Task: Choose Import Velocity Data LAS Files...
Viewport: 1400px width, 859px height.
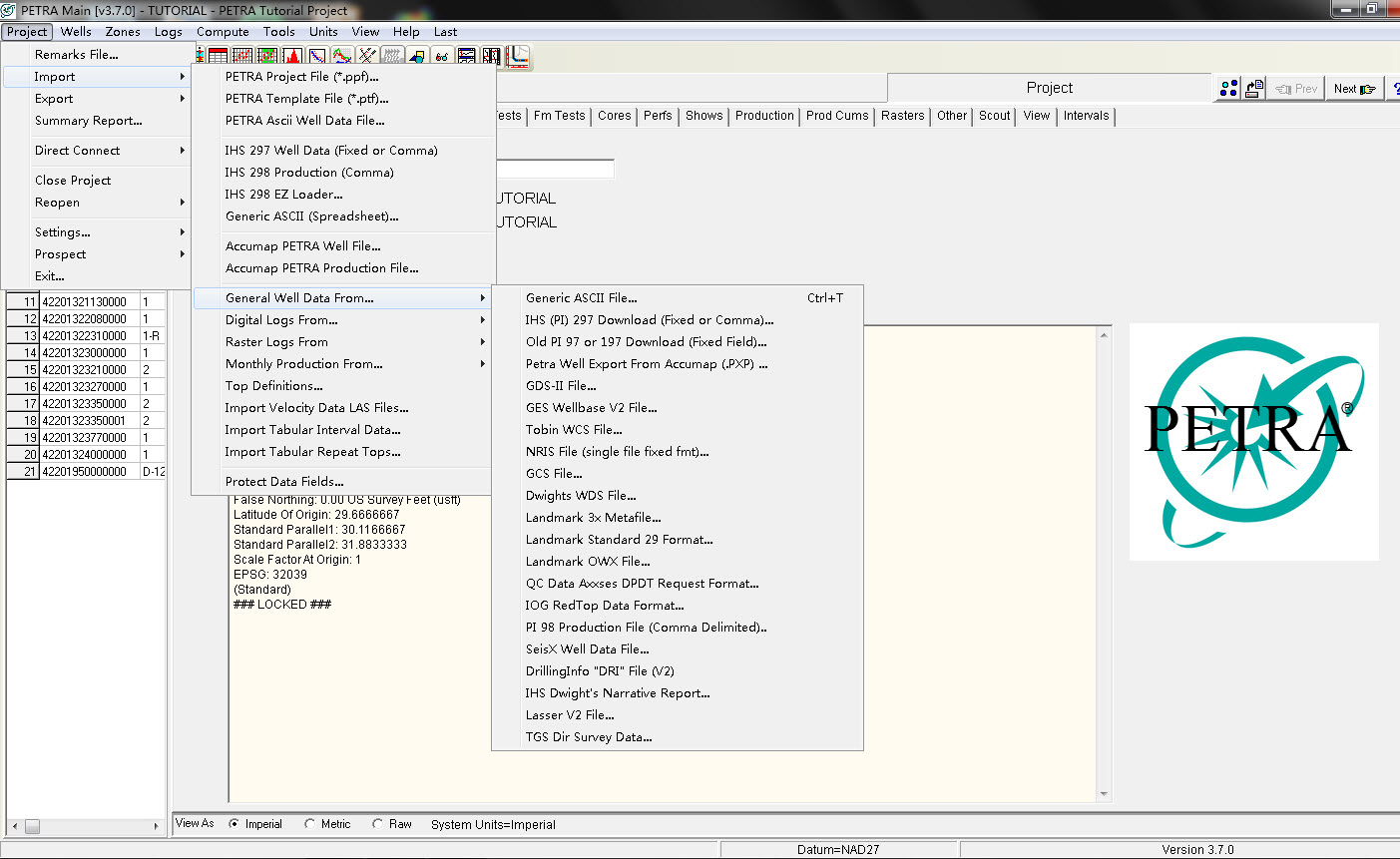Action: (x=343, y=408)
